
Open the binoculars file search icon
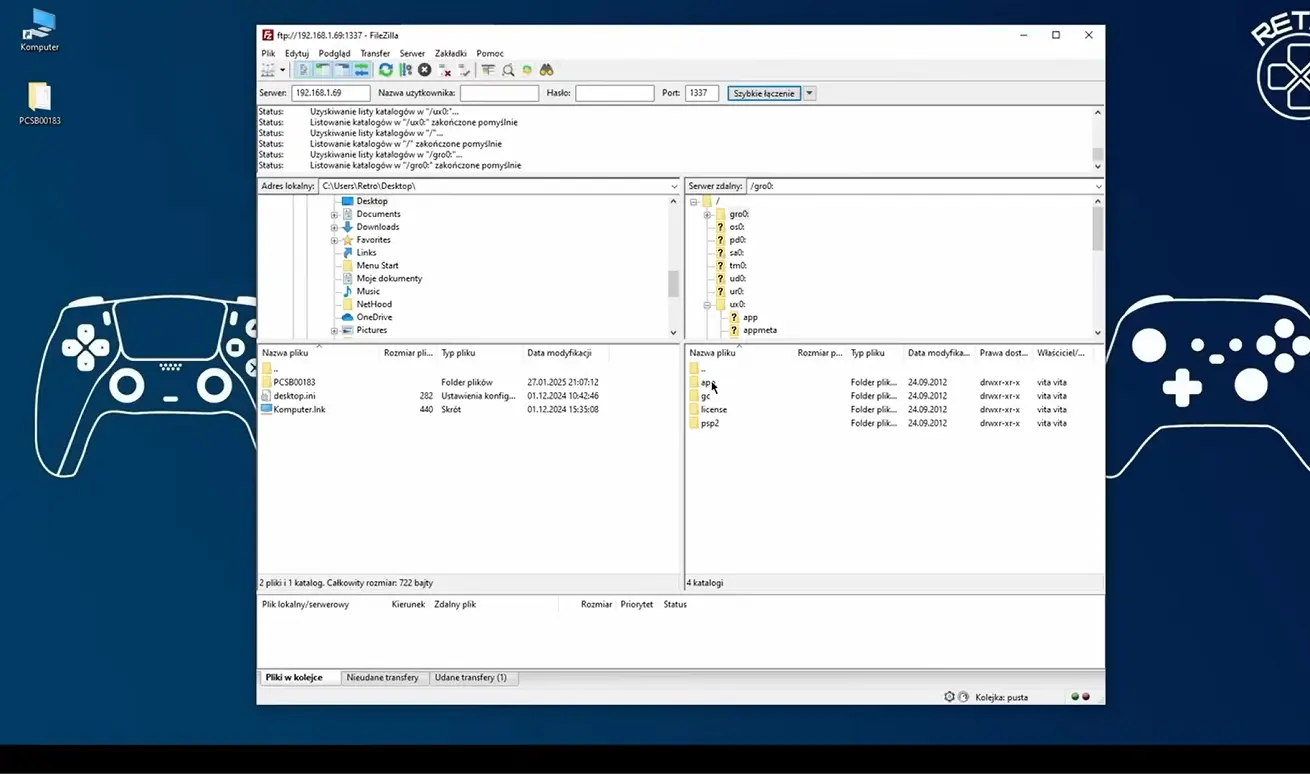coord(546,70)
